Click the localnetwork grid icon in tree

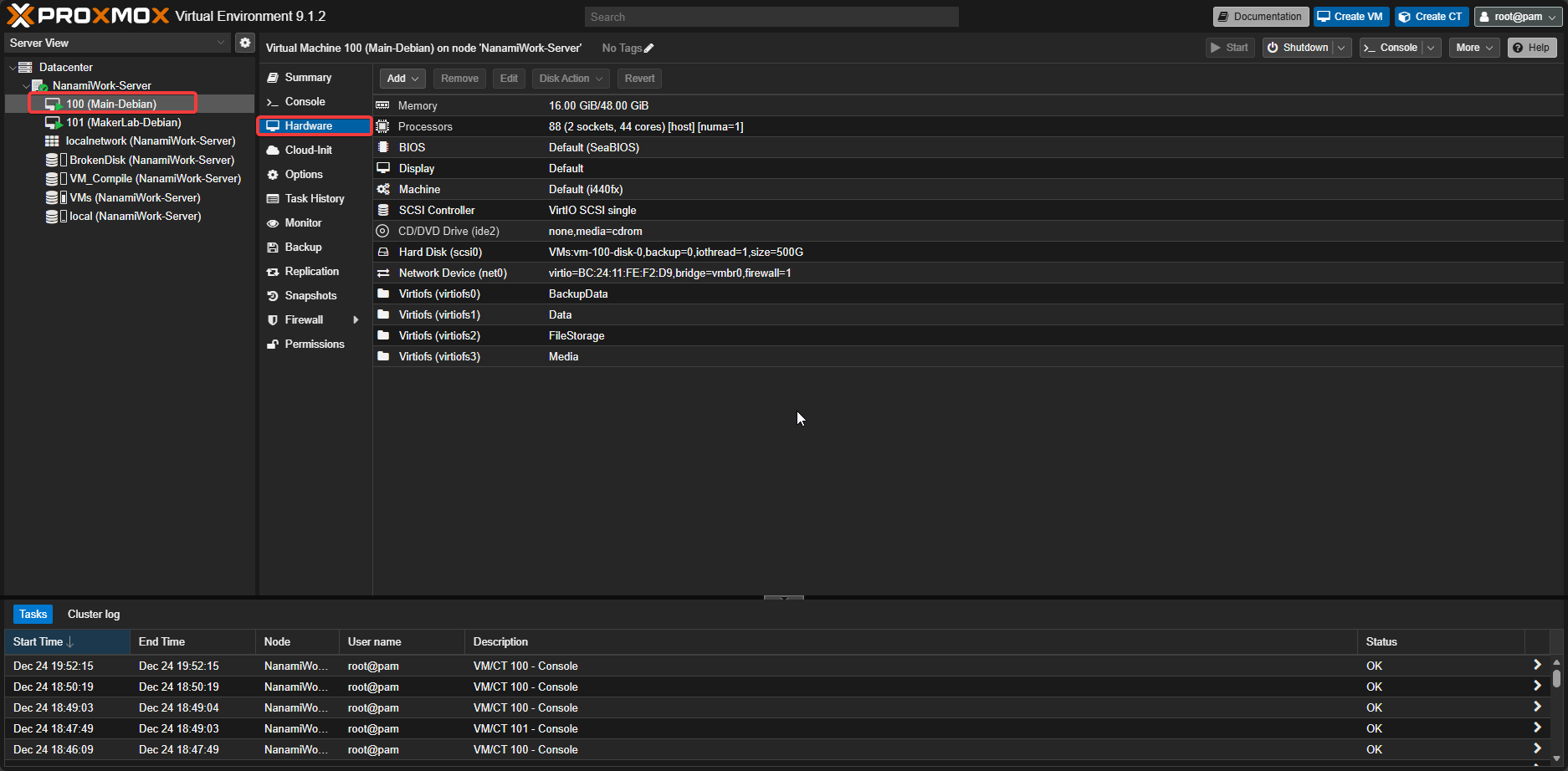[52, 141]
